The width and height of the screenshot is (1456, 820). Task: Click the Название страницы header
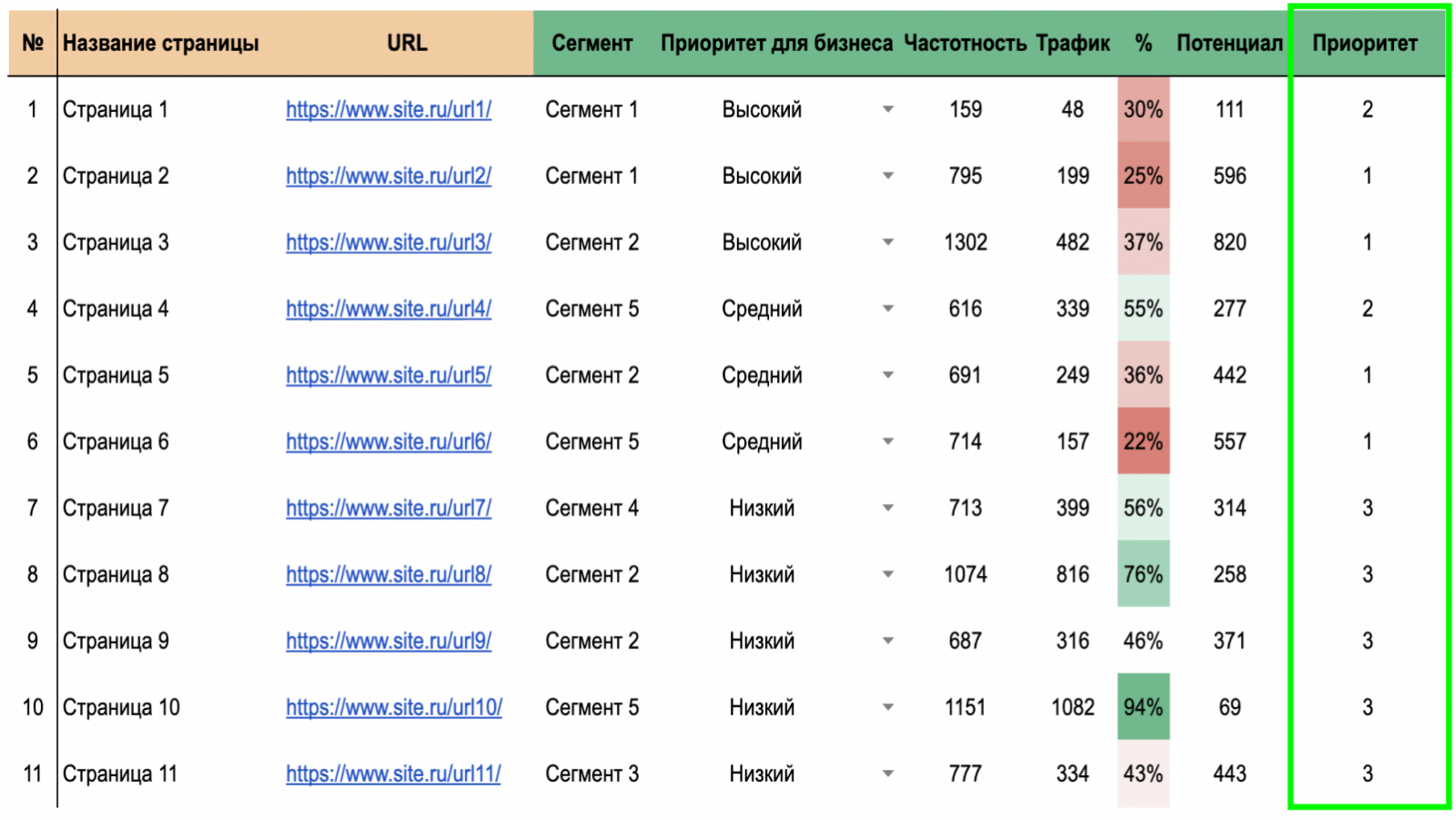coord(160,44)
